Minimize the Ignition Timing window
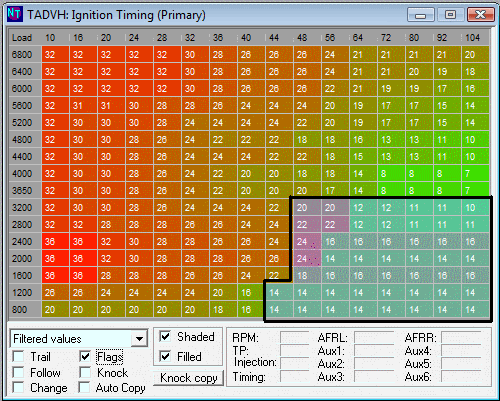The height and width of the screenshot is (401, 500). (420, 15)
